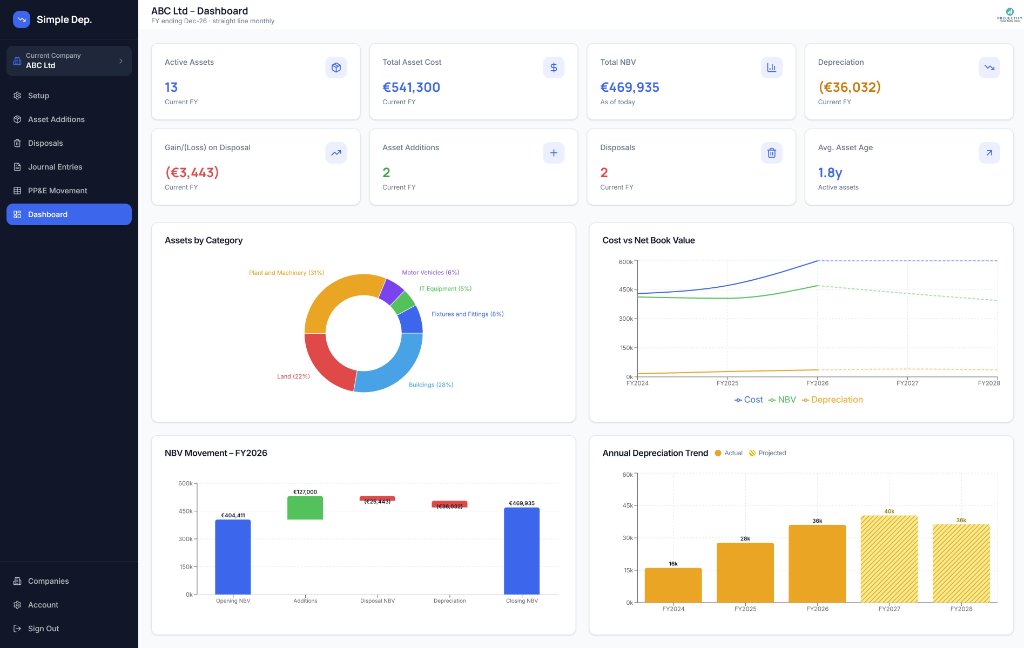Click the Gain/(Loss) on Disposal trend icon

pyautogui.click(x=336, y=153)
